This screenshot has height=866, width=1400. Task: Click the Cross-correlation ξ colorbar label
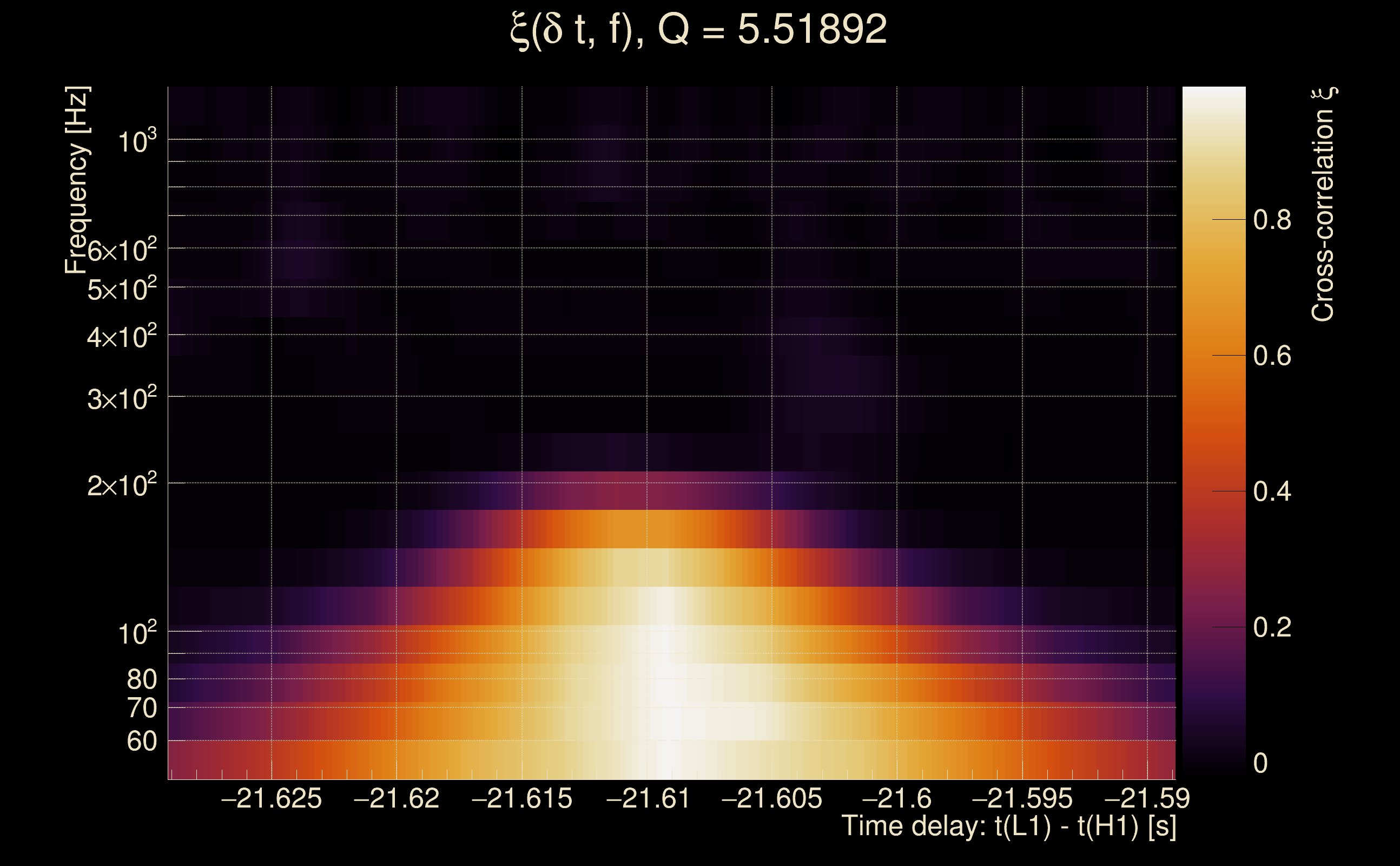1323,204
